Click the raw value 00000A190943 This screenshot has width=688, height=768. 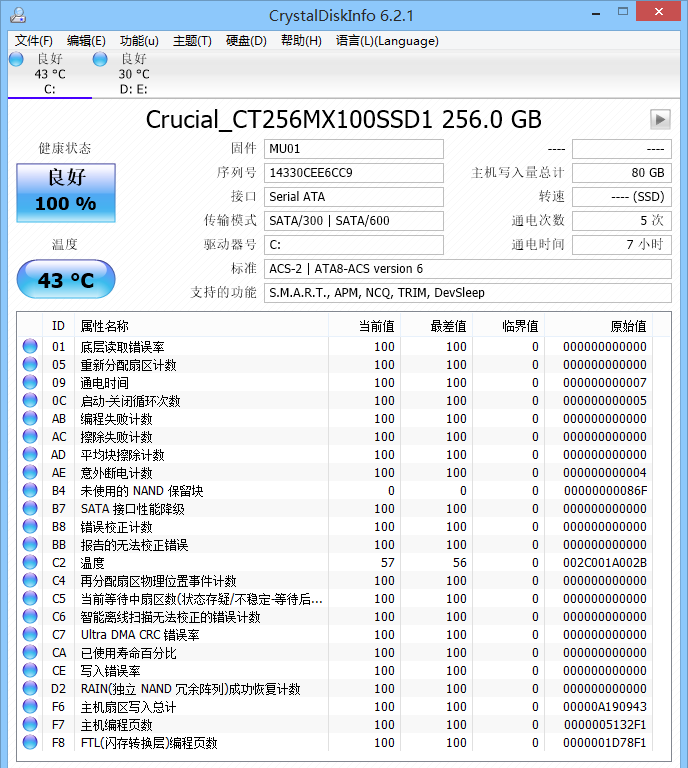coord(605,707)
